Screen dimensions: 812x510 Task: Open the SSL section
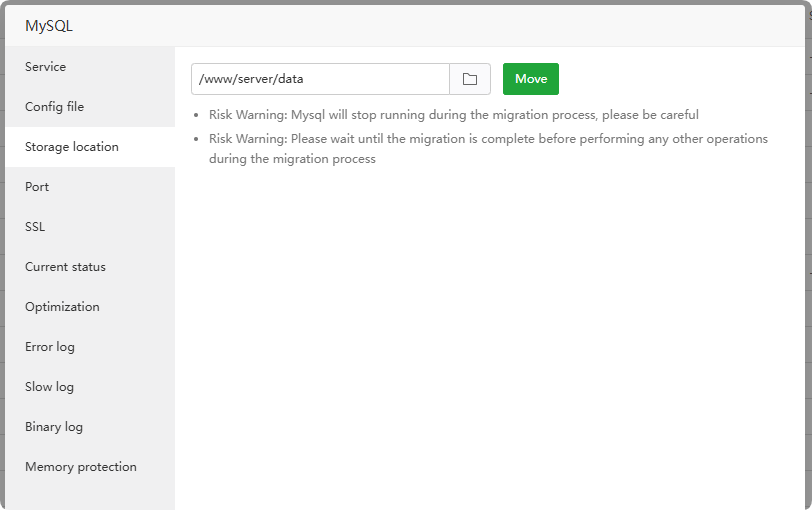(x=35, y=227)
